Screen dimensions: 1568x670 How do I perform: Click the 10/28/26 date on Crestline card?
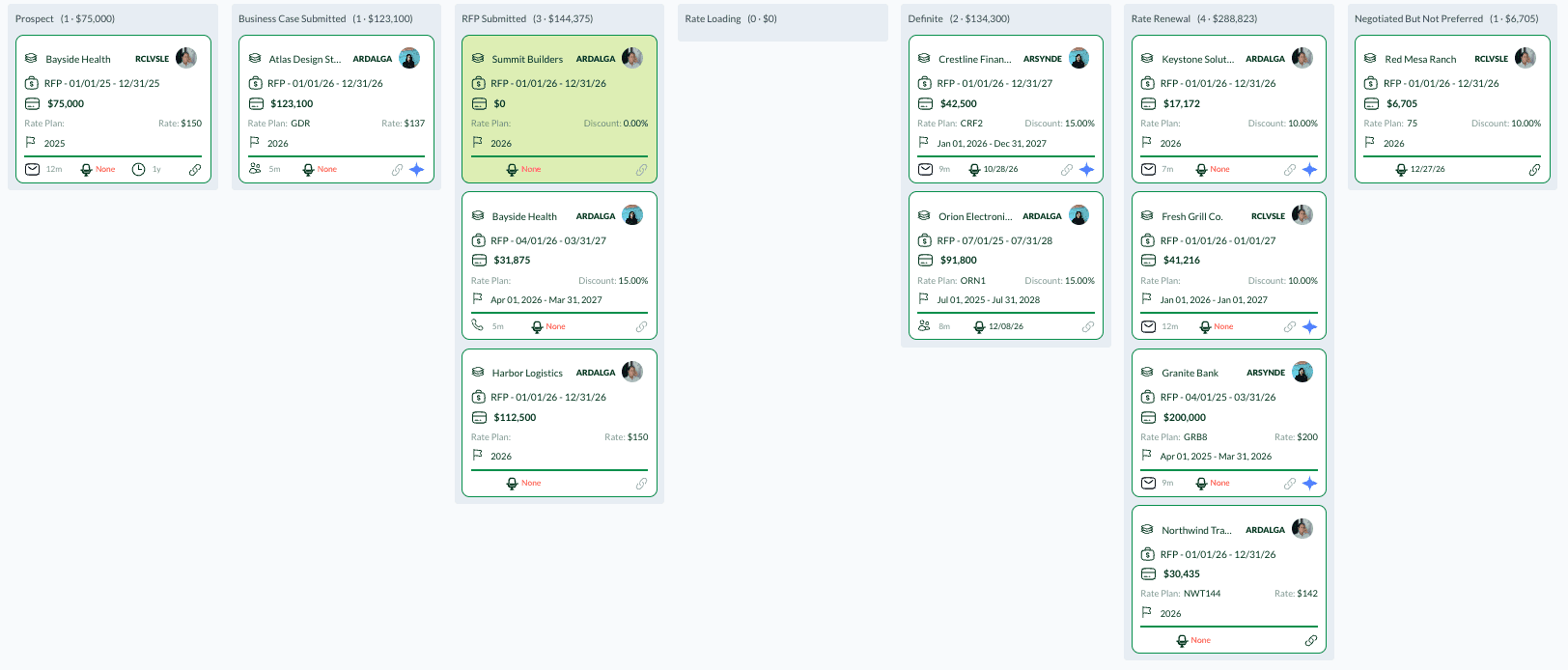[1000, 169]
